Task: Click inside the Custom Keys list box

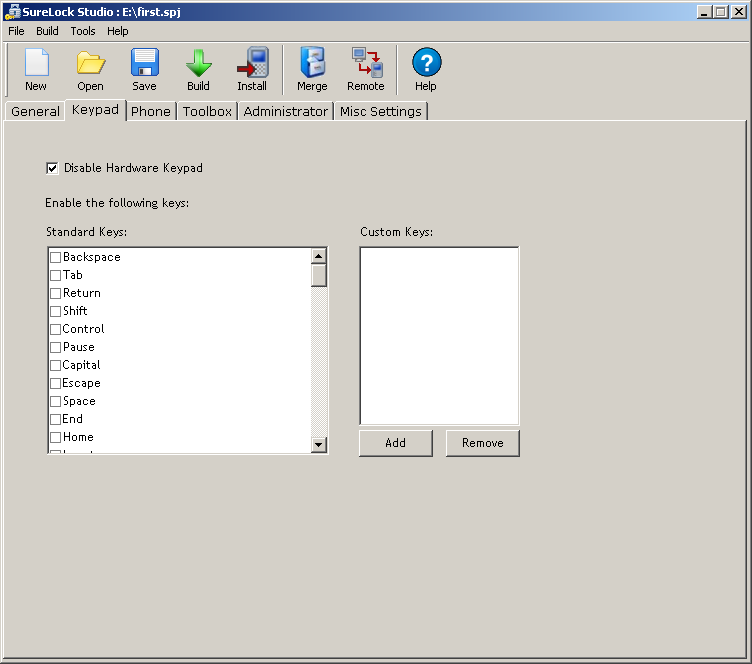Action: (x=439, y=336)
